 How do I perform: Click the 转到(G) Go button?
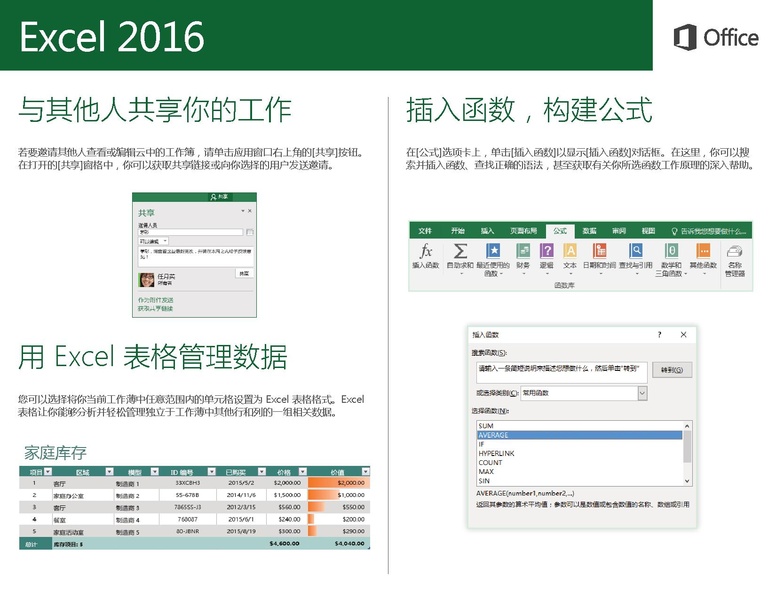coord(672,370)
